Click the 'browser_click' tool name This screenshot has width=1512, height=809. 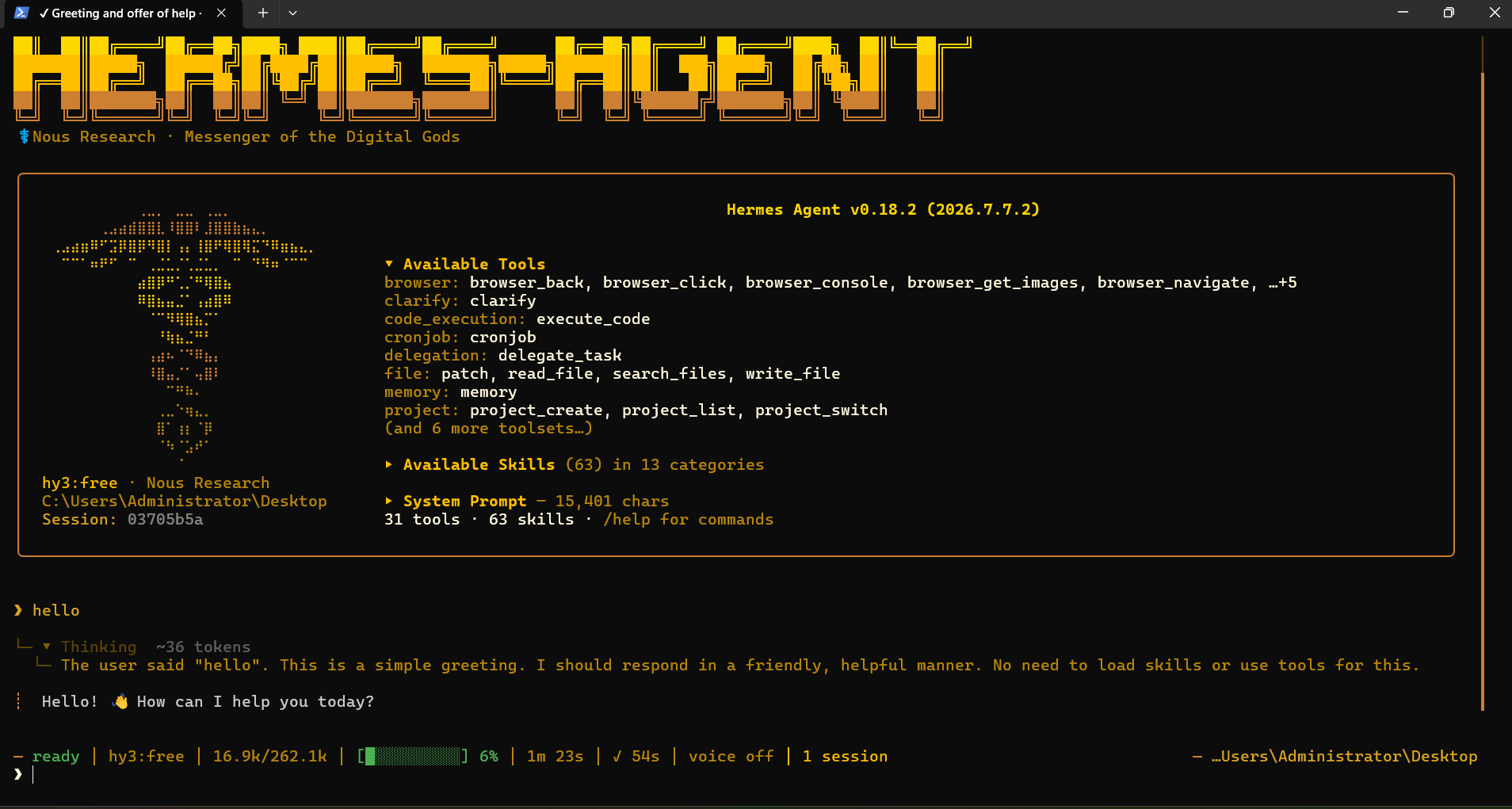pos(665,283)
